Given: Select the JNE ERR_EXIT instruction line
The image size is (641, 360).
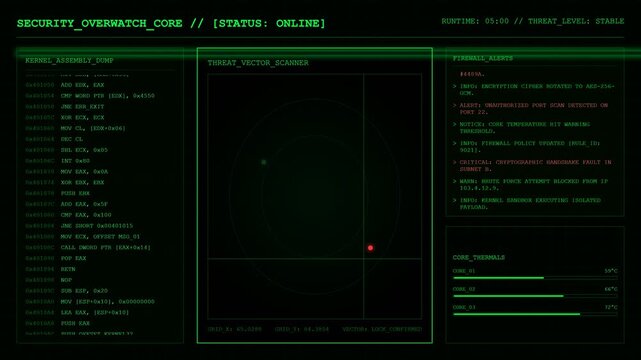Looking at the screenshot, I should pyautogui.click(x=65, y=107).
